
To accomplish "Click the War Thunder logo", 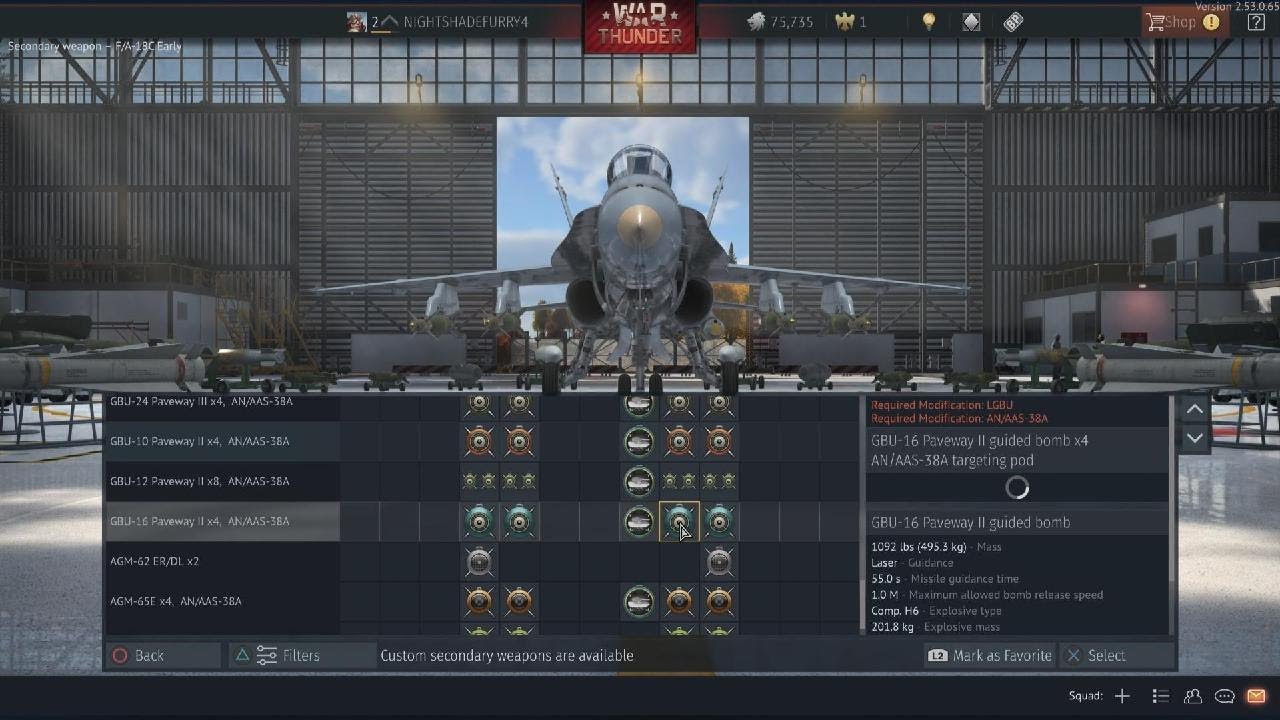I will click(640, 25).
